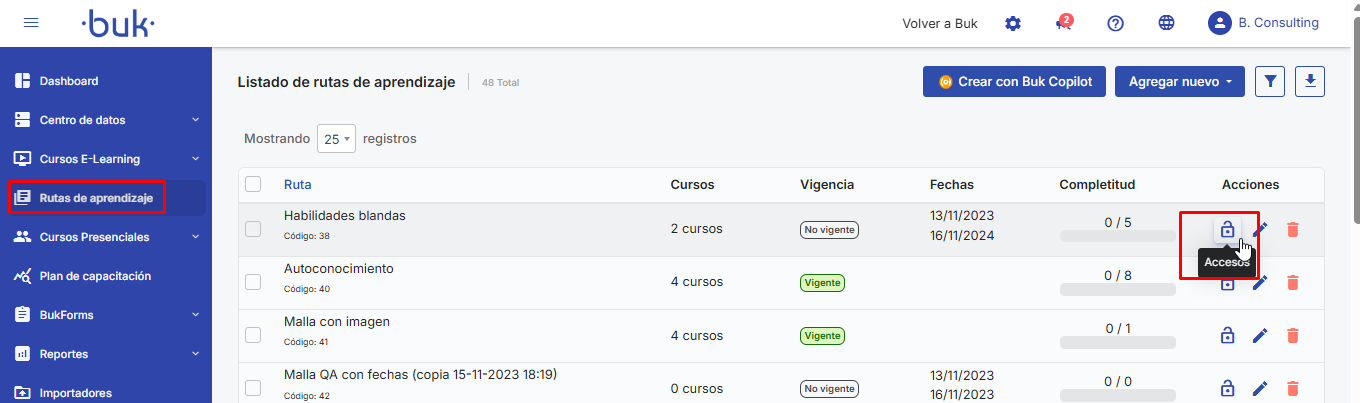This screenshot has height=403, width=1360.
Task: Click the download export icon
Action: point(1309,82)
